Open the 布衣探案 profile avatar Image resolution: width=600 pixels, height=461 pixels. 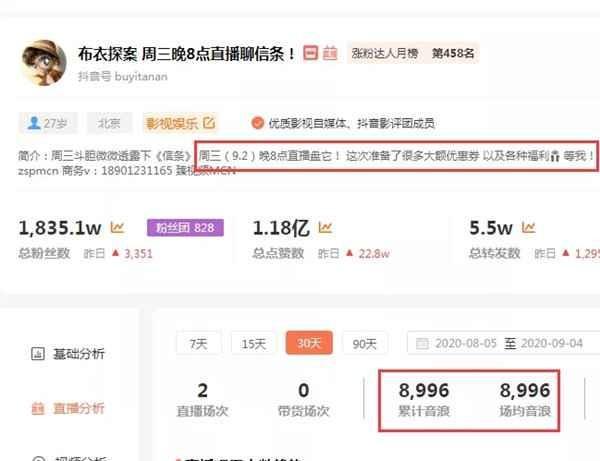coord(44,62)
